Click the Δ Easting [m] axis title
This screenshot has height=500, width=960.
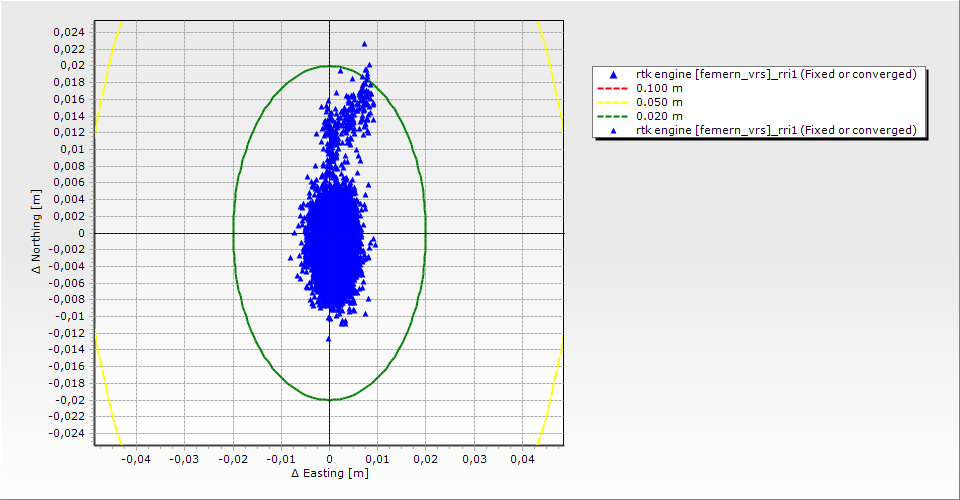click(329, 473)
